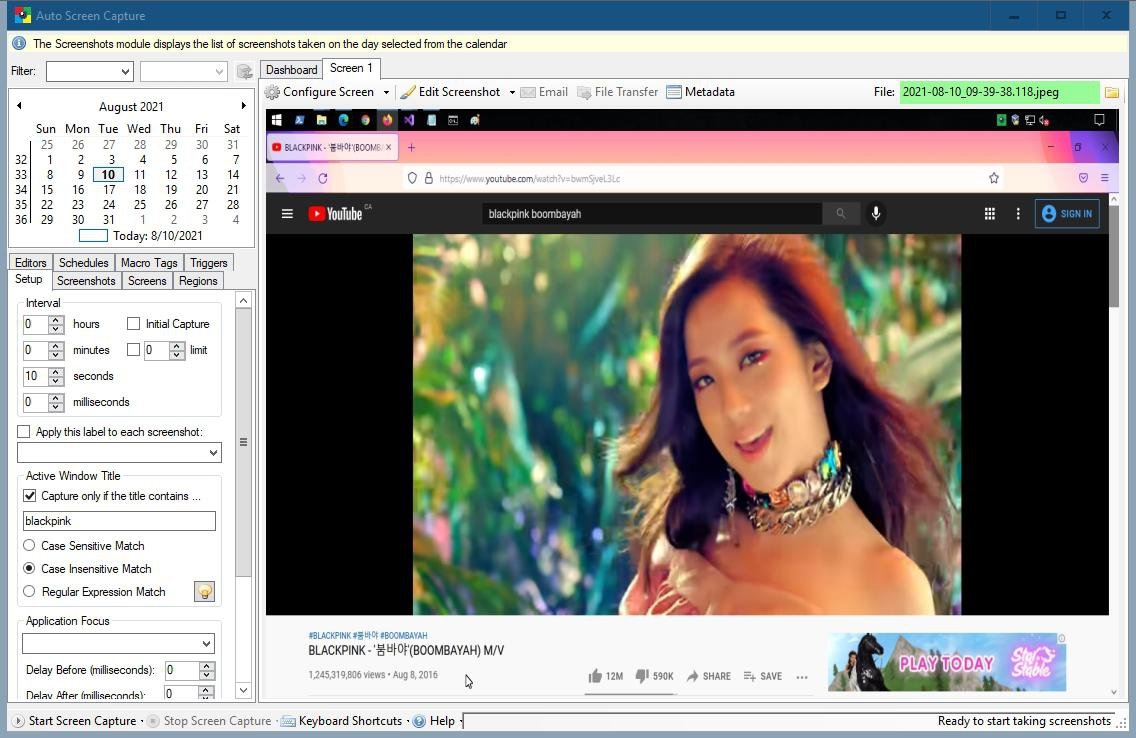Switch to the Screen 1 tab
This screenshot has width=1136, height=738.
(x=351, y=68)
